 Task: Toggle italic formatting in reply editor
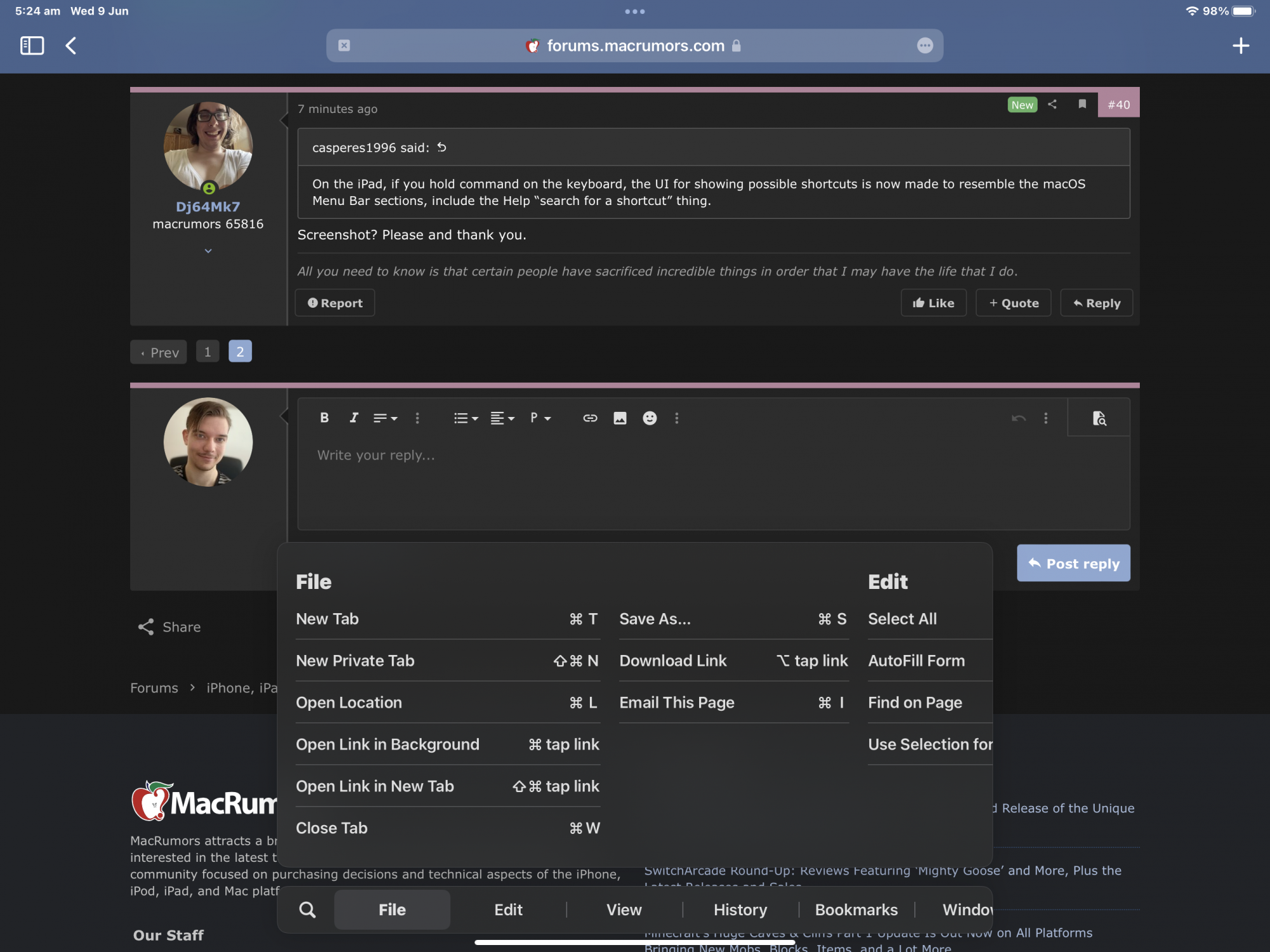pos(354,418)
